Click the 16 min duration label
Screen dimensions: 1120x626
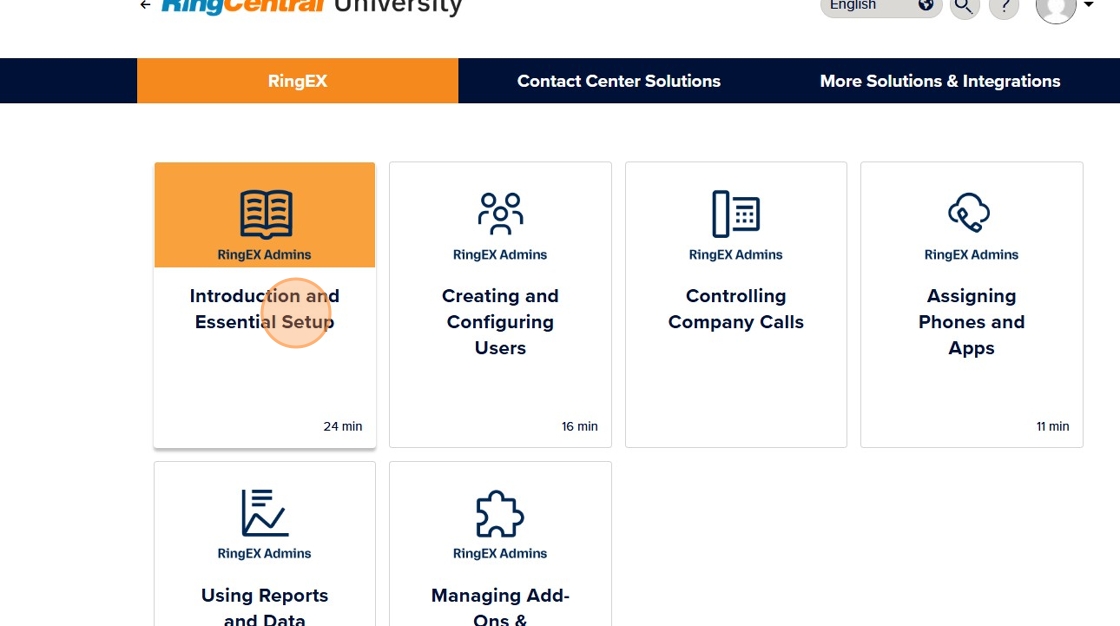(579, 427)
